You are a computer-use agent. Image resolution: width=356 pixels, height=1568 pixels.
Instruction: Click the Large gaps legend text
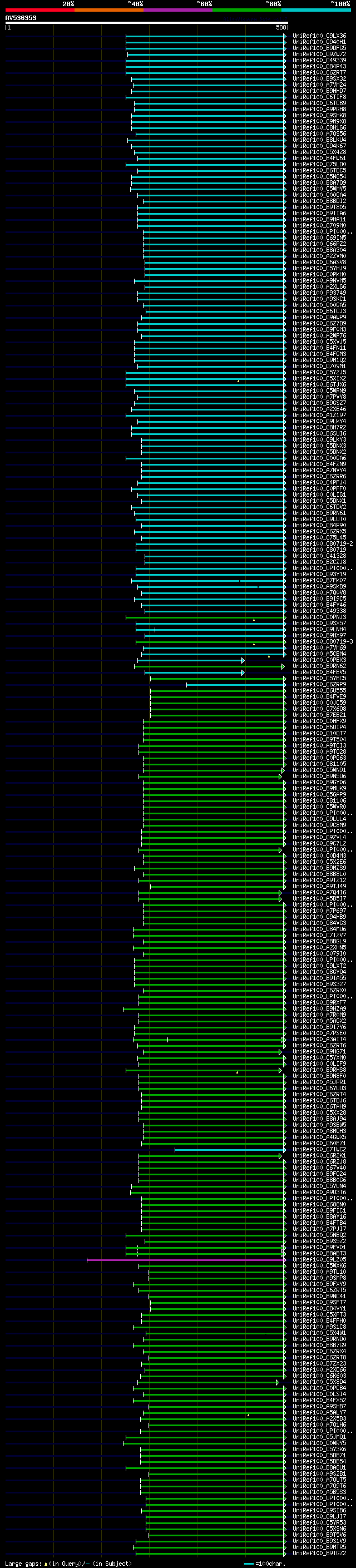coord(68,1563)
